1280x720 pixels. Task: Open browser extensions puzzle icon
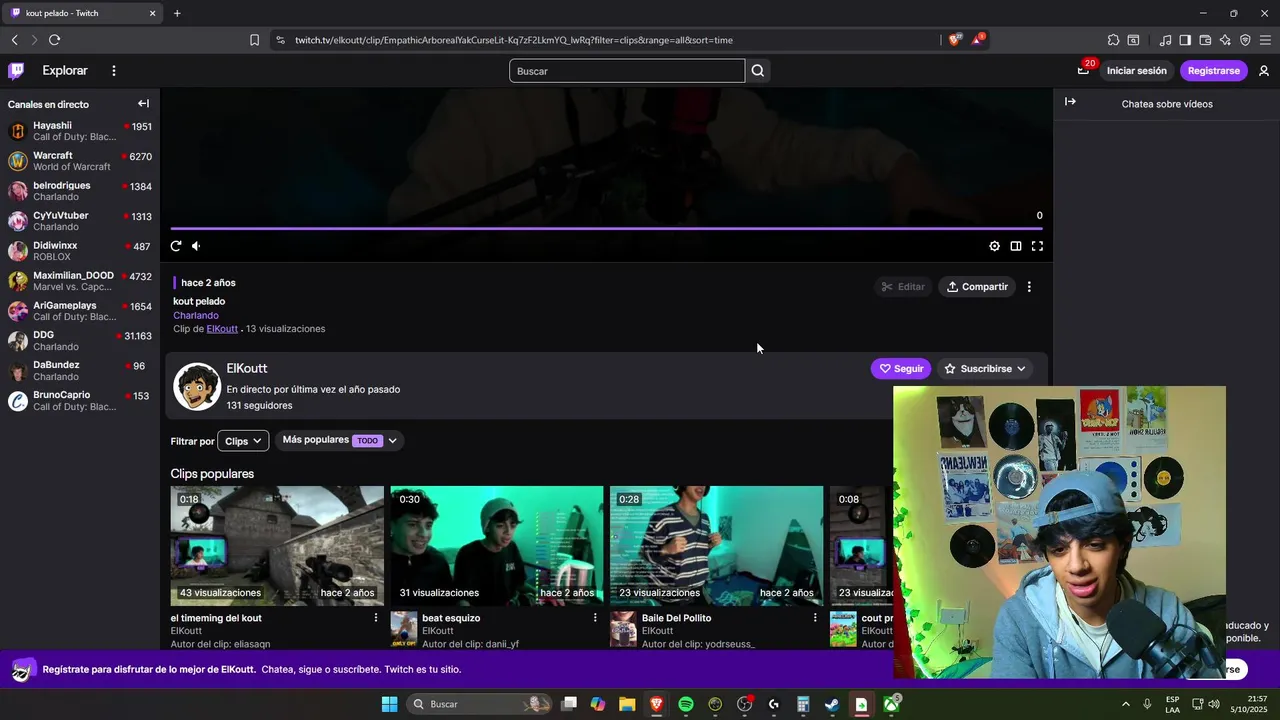[x=1113, y=40]
